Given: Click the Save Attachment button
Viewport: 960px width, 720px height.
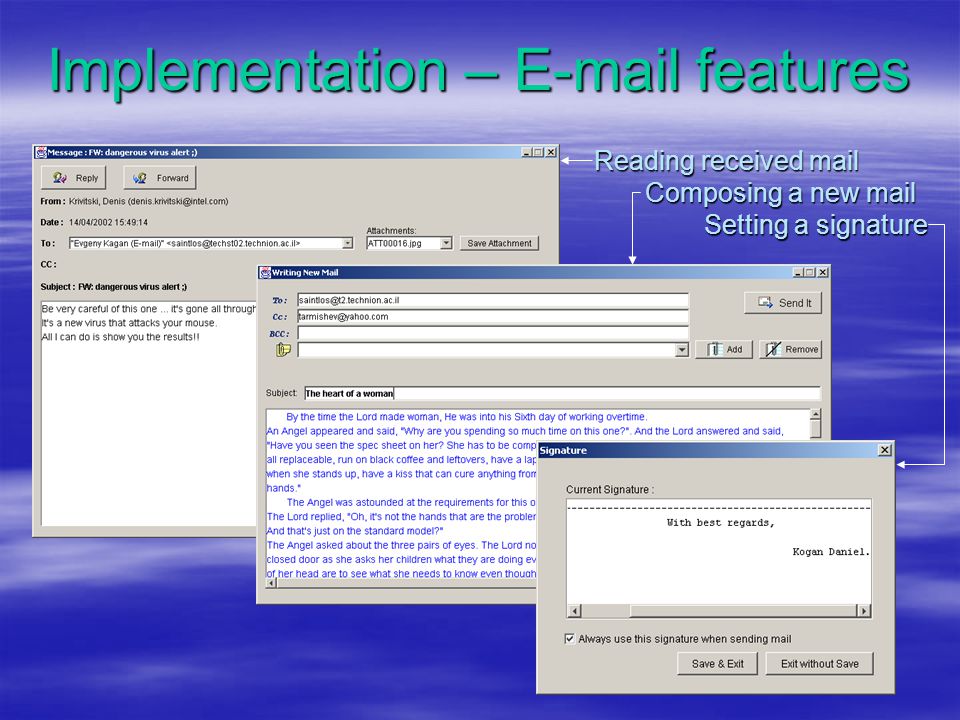Looking at the screenshot, I should point(499,243).
